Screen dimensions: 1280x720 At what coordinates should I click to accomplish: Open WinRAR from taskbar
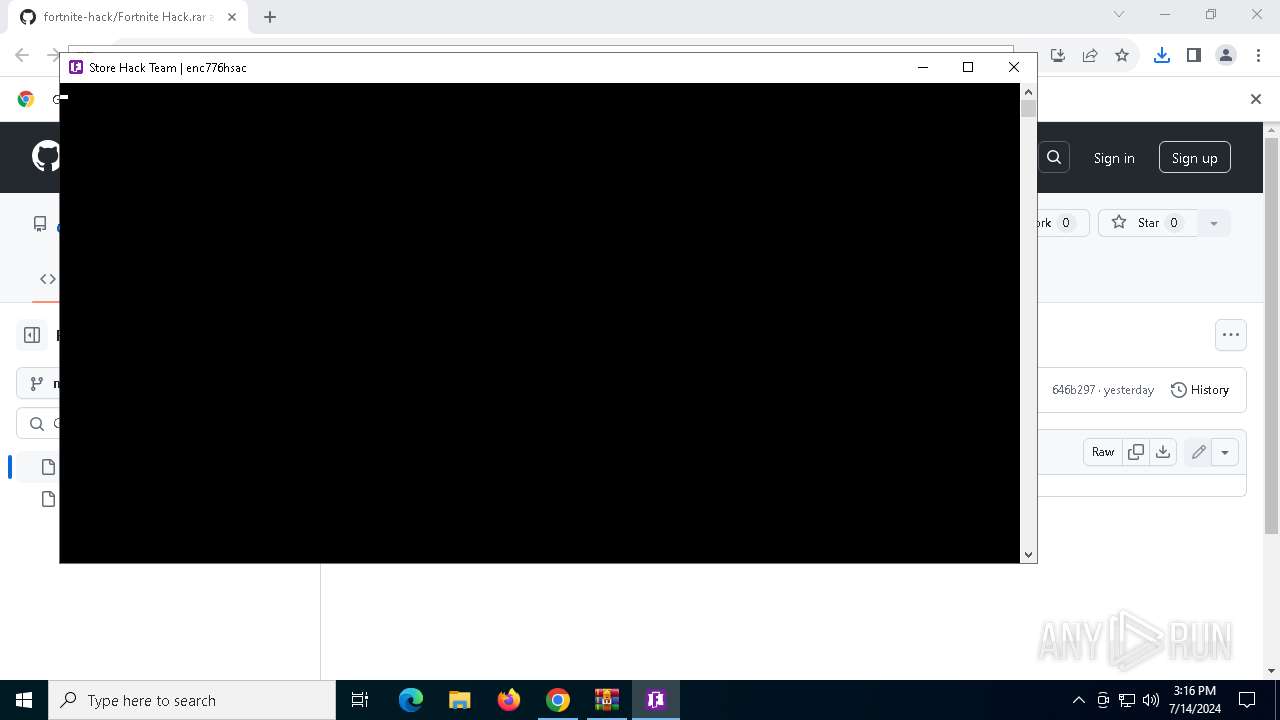coord(606,700)
